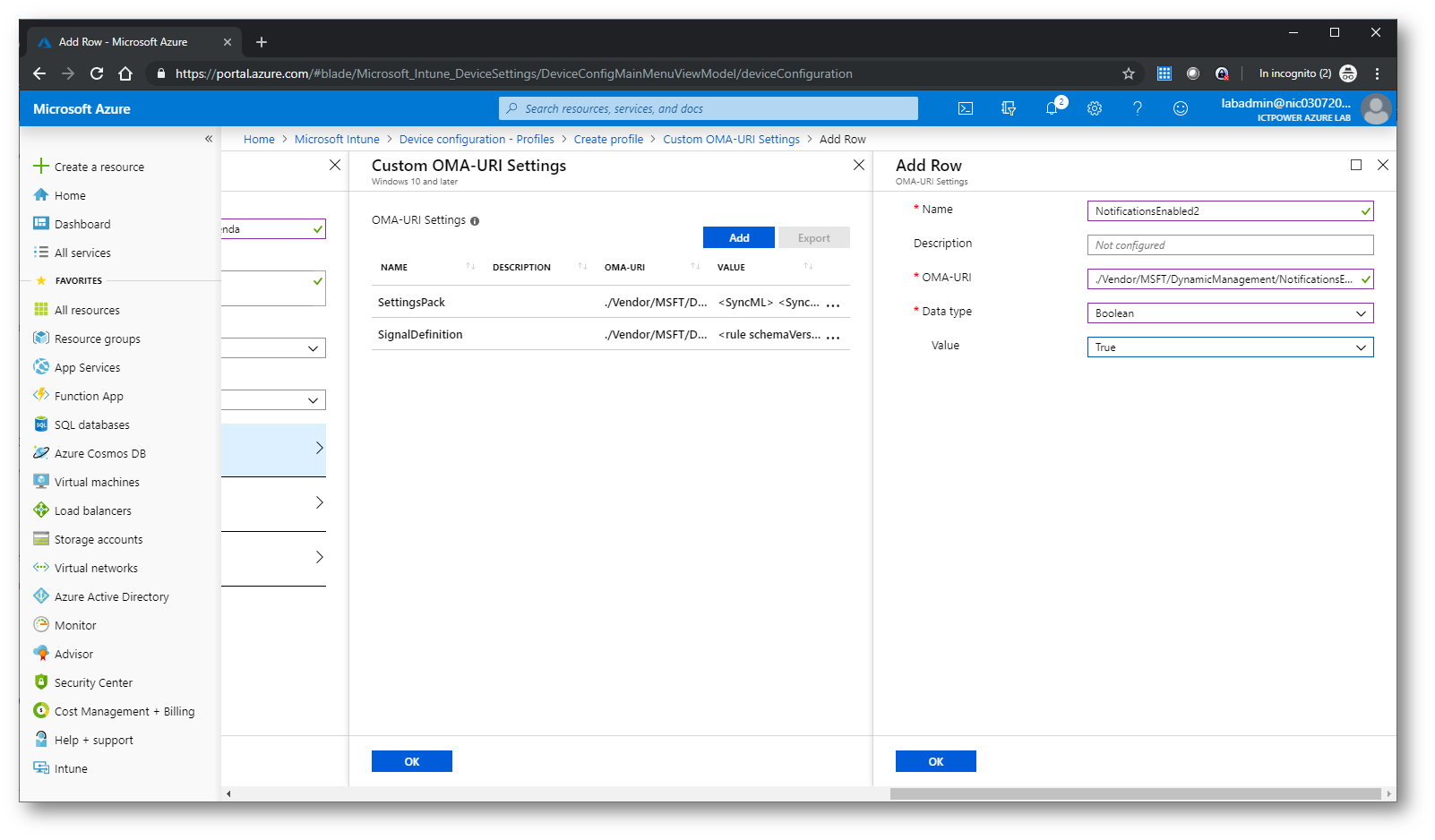This screenshot has width=1435, height=840.
Task: Open SettingsPack row context menu
Action: tap(833, 304)
